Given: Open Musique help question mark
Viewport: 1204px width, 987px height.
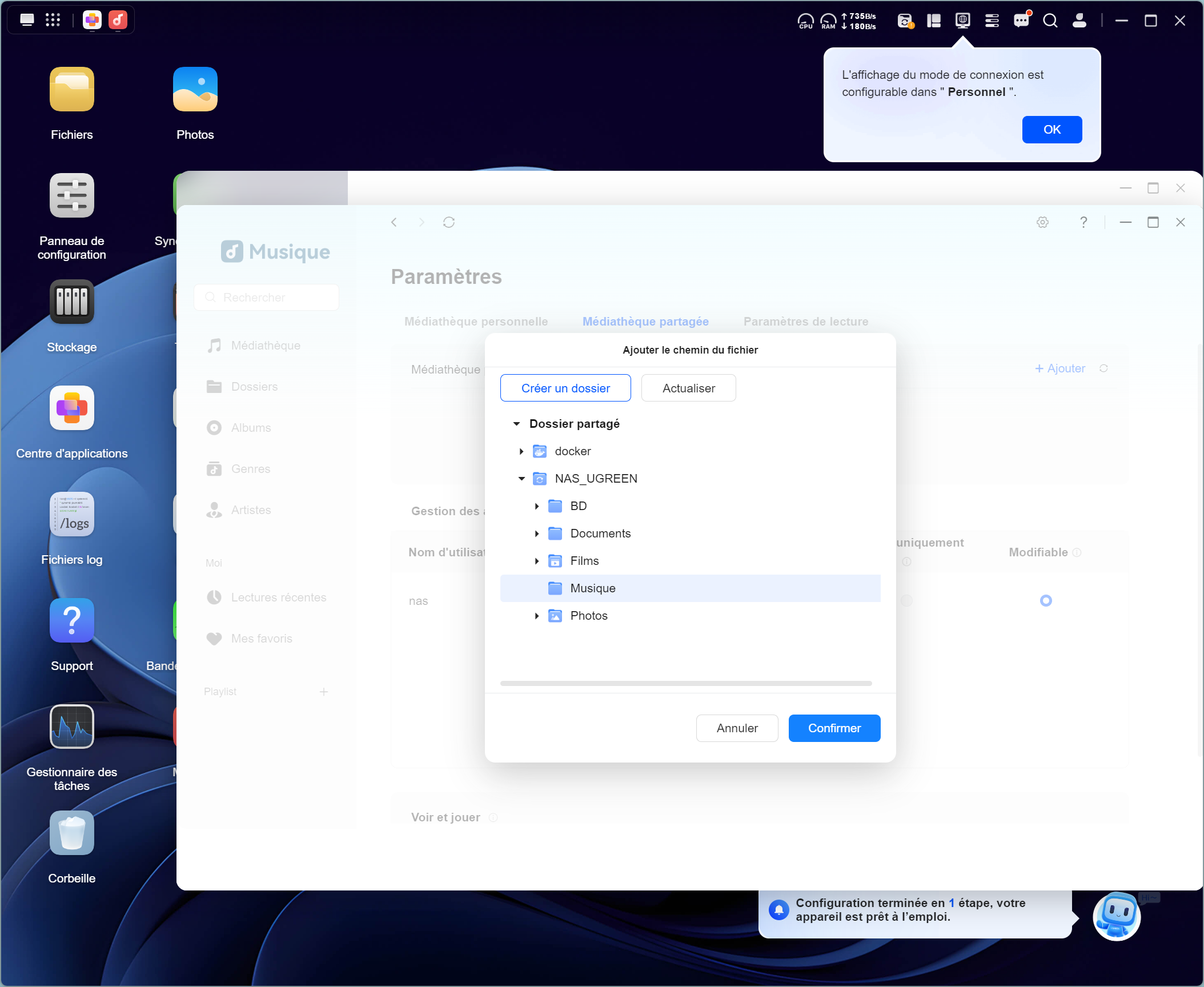Looking at the screenshot, I should [1083, 222].
